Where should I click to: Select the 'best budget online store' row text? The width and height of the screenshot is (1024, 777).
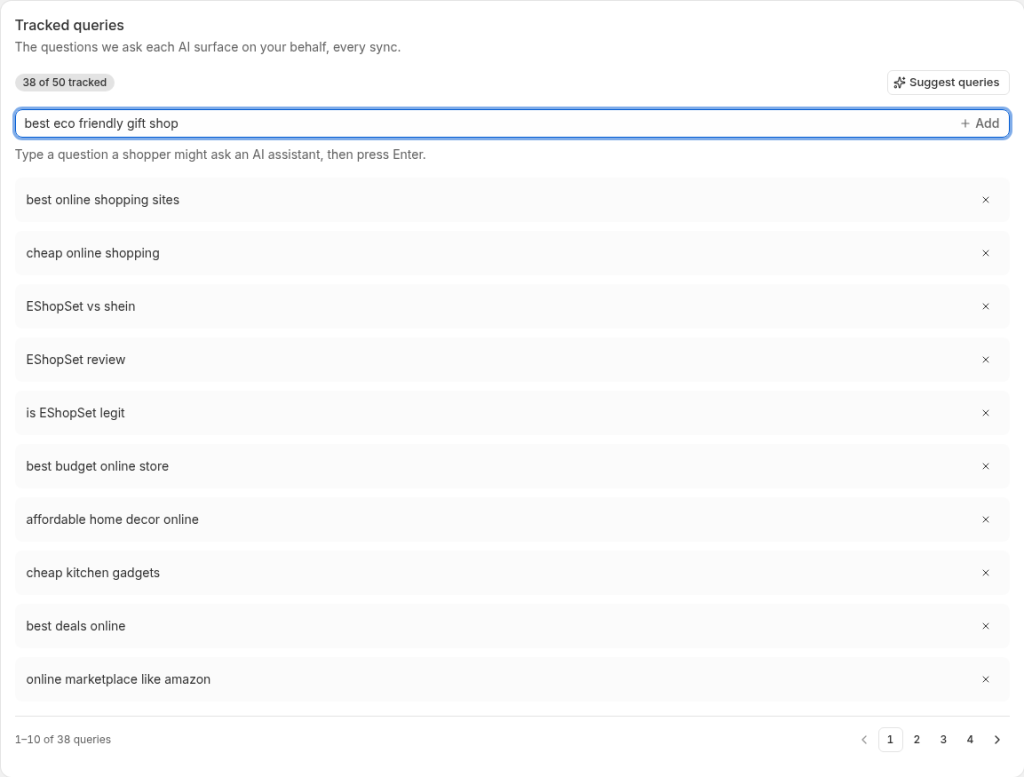pyautogui.click(x=97, y=466)
